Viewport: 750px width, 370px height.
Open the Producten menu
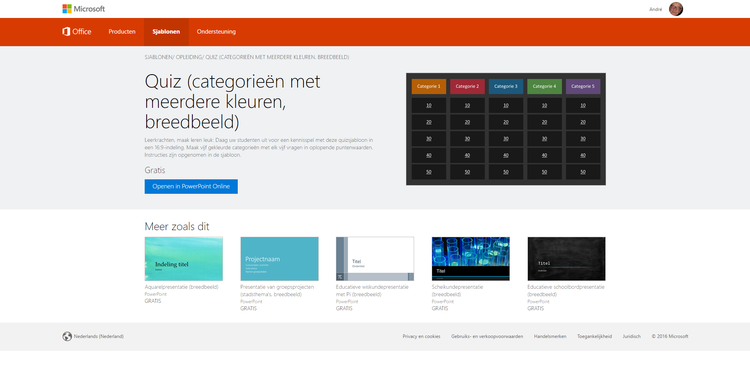tap(122, 32)
